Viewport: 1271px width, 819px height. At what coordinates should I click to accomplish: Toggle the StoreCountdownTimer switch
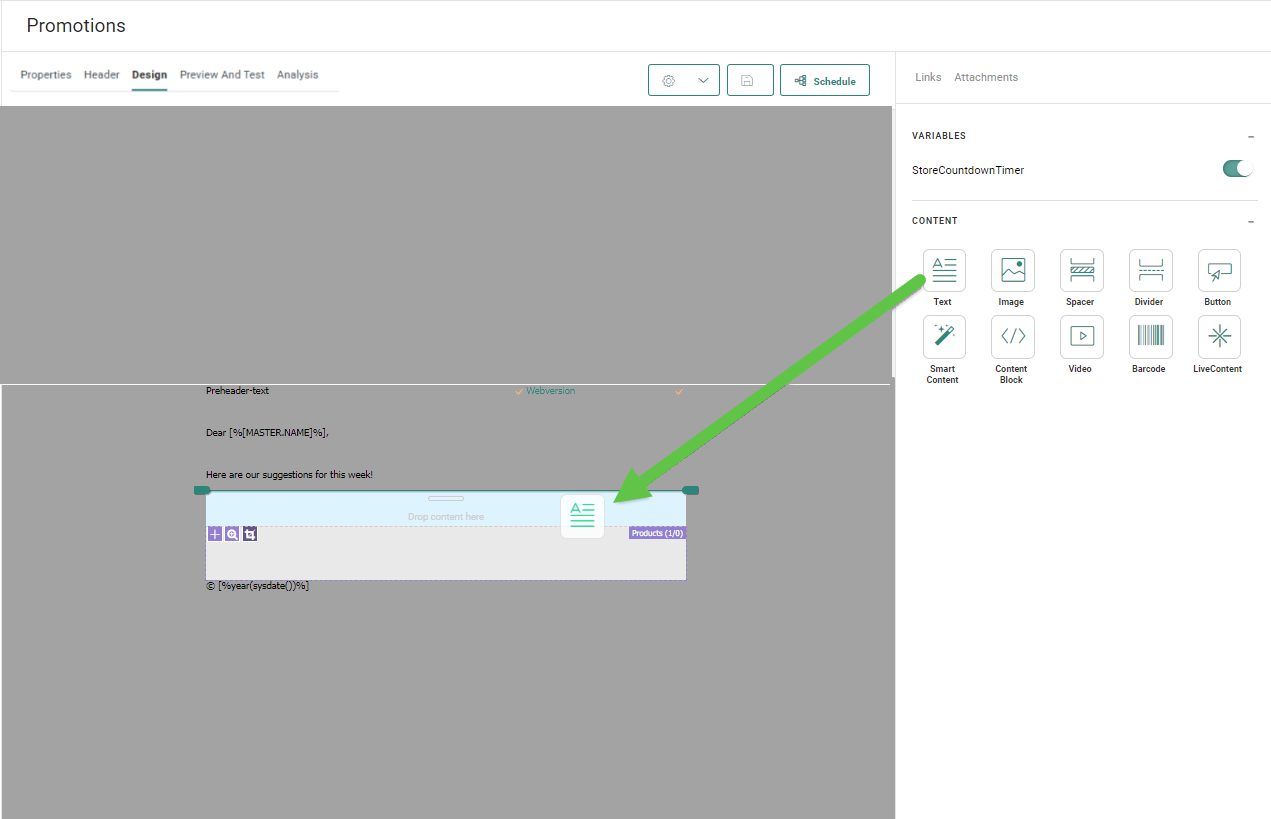pyautogui.click(x=1237, y=169)
